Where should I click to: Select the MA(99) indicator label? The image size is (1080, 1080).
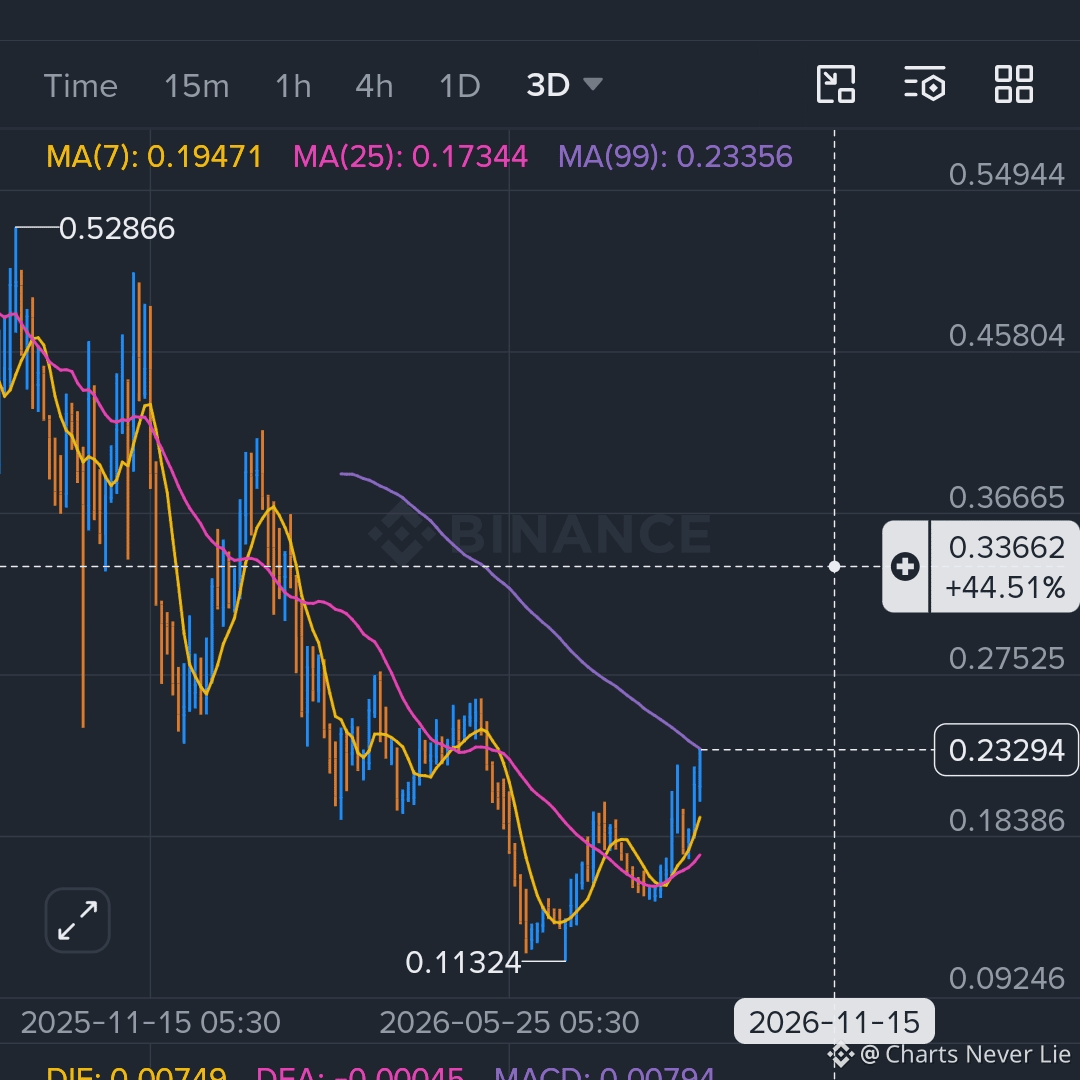[x=675, y=156]
